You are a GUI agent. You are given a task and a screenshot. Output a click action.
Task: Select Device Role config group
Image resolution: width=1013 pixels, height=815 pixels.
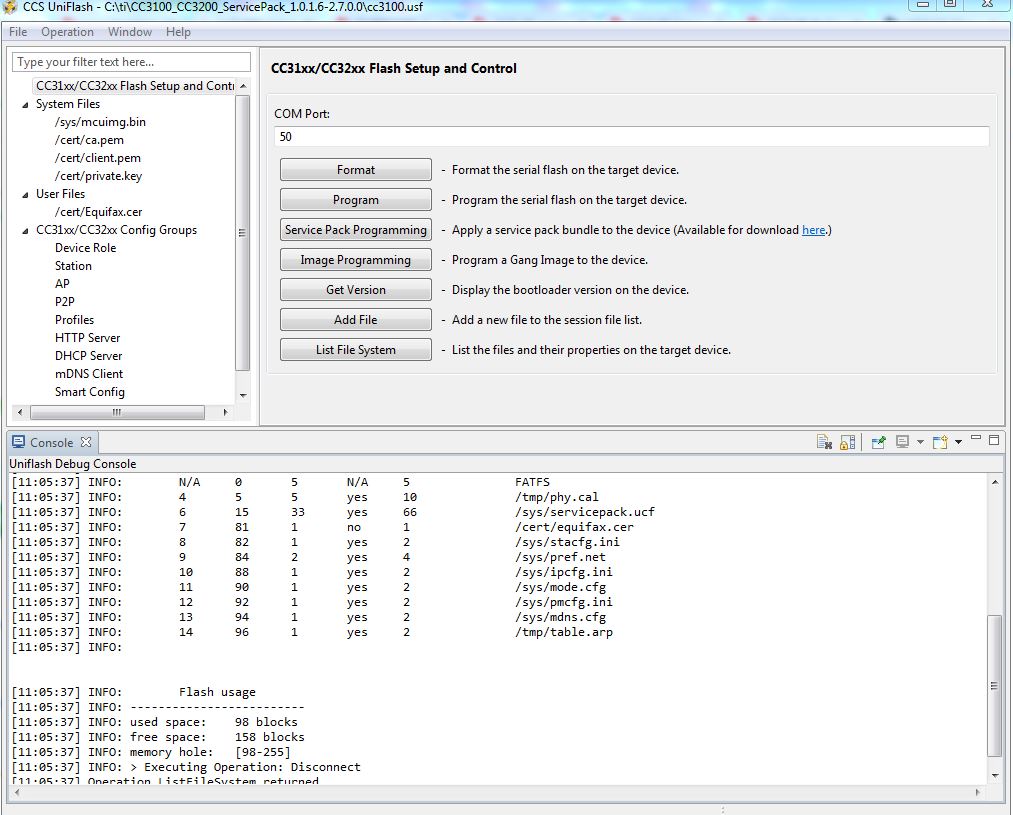[x=85, y=248]
